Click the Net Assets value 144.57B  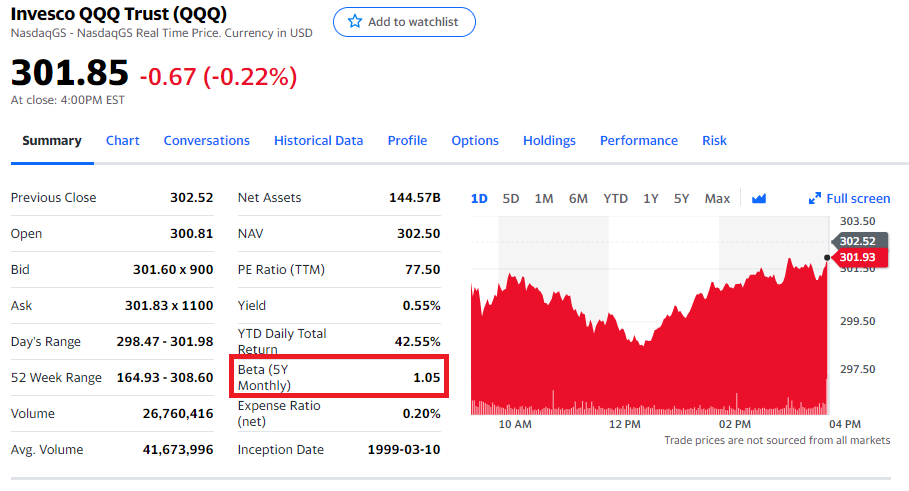(414, 198)
